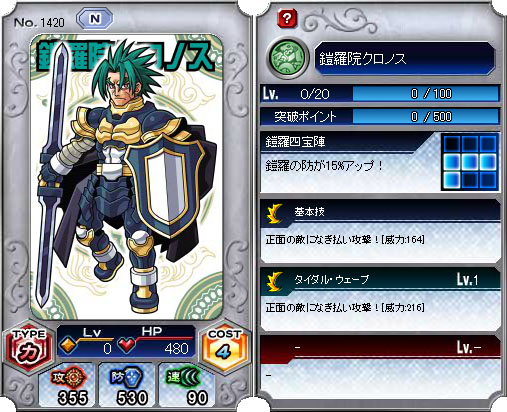Select the green round character emblem
Image resolution: width=507 pixels, height=412 pixels.
(287, 58)
